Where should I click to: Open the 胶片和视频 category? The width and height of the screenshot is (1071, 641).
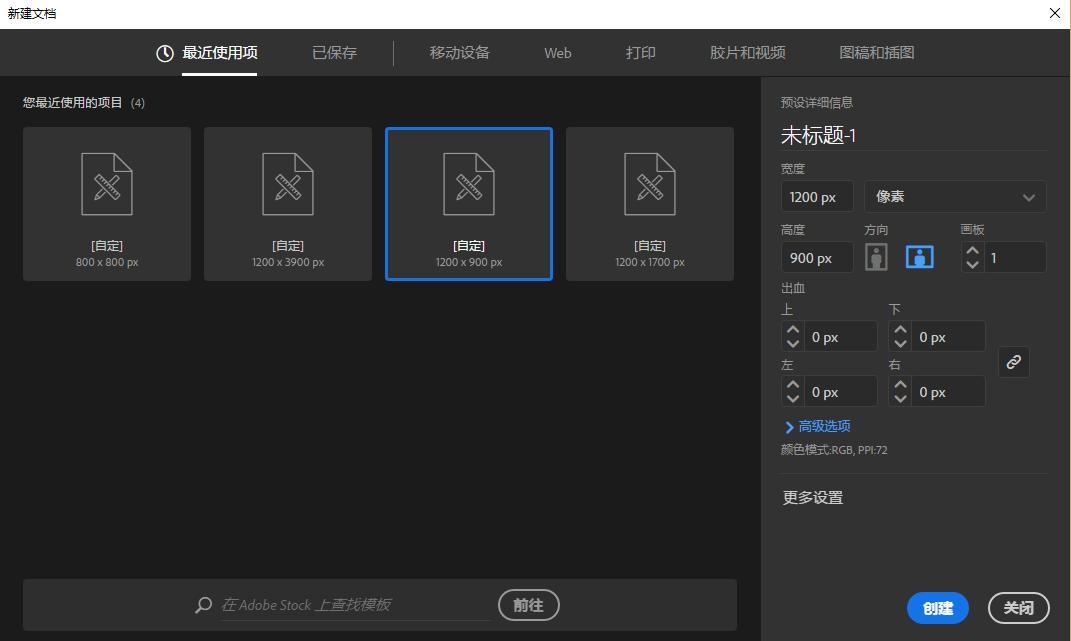click(x=746, y=53)
